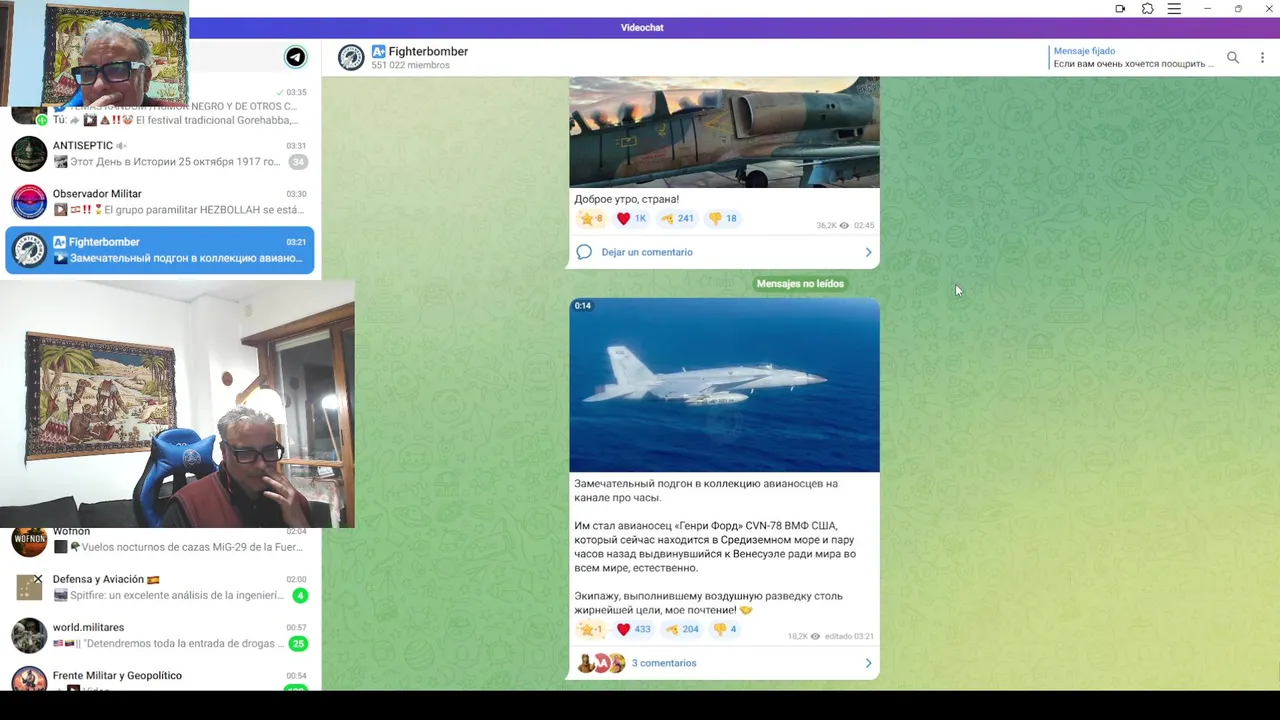Click the Observador Militar avatar
Viewport: 1280px width, 720px height.
29,202
